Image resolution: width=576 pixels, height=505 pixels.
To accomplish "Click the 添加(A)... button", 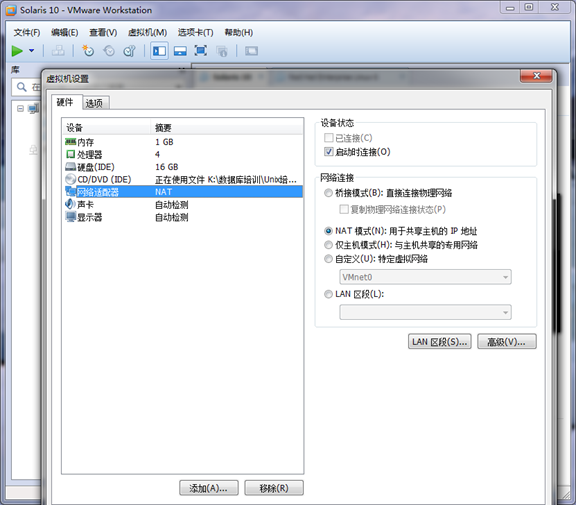I will (x=209, y=488).
